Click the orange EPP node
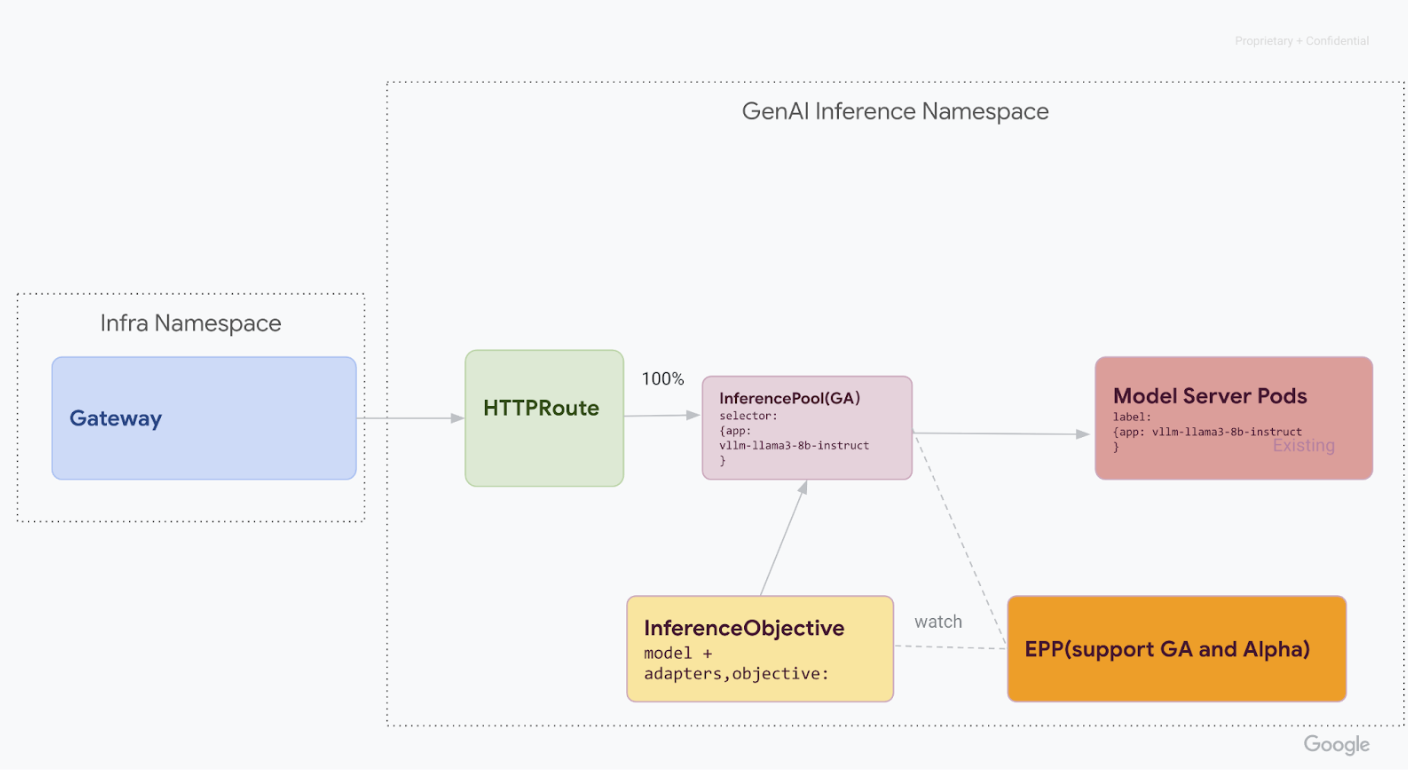 coord(1176,648)
